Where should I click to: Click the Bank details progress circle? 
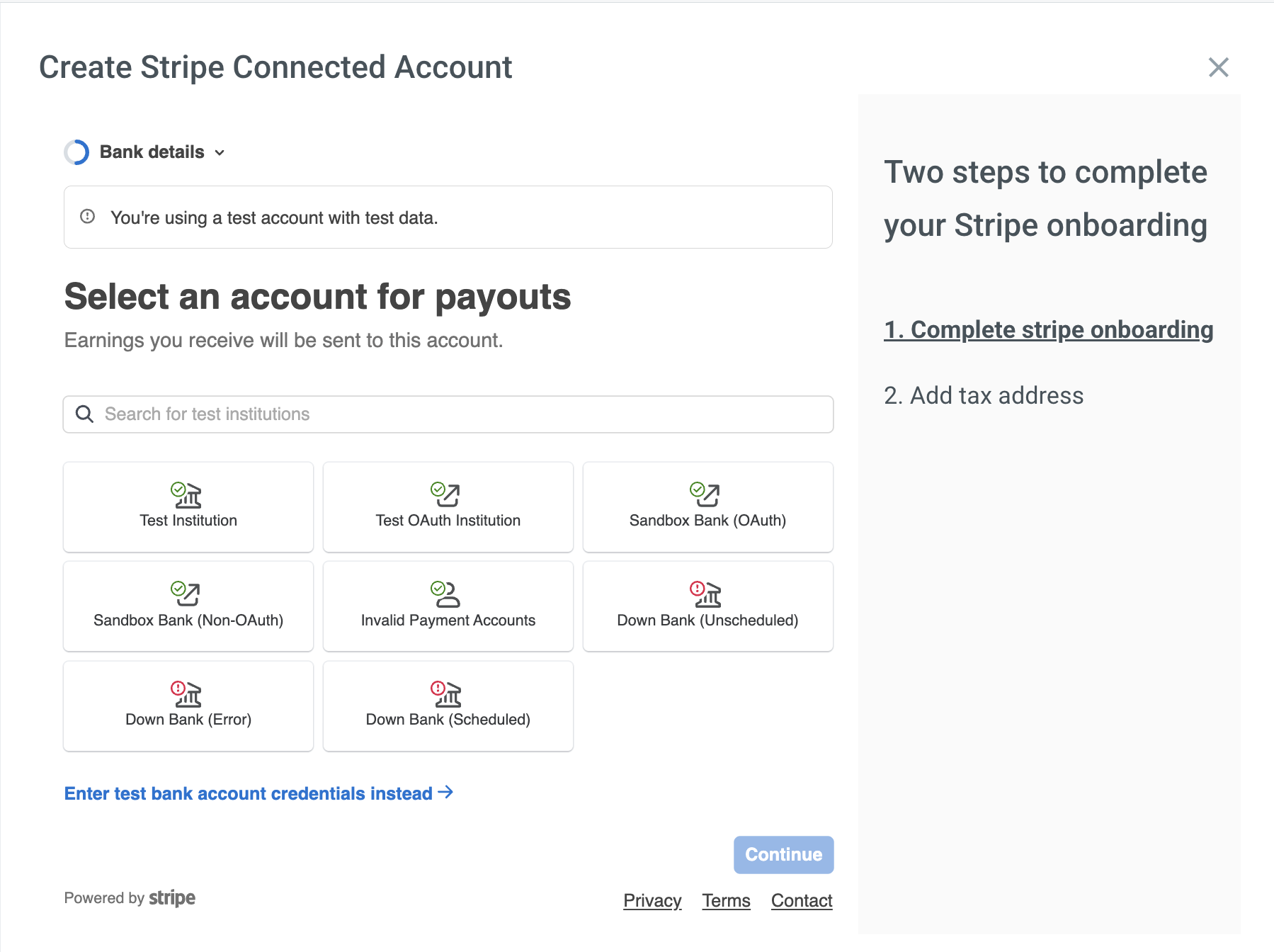pos(76,152)
